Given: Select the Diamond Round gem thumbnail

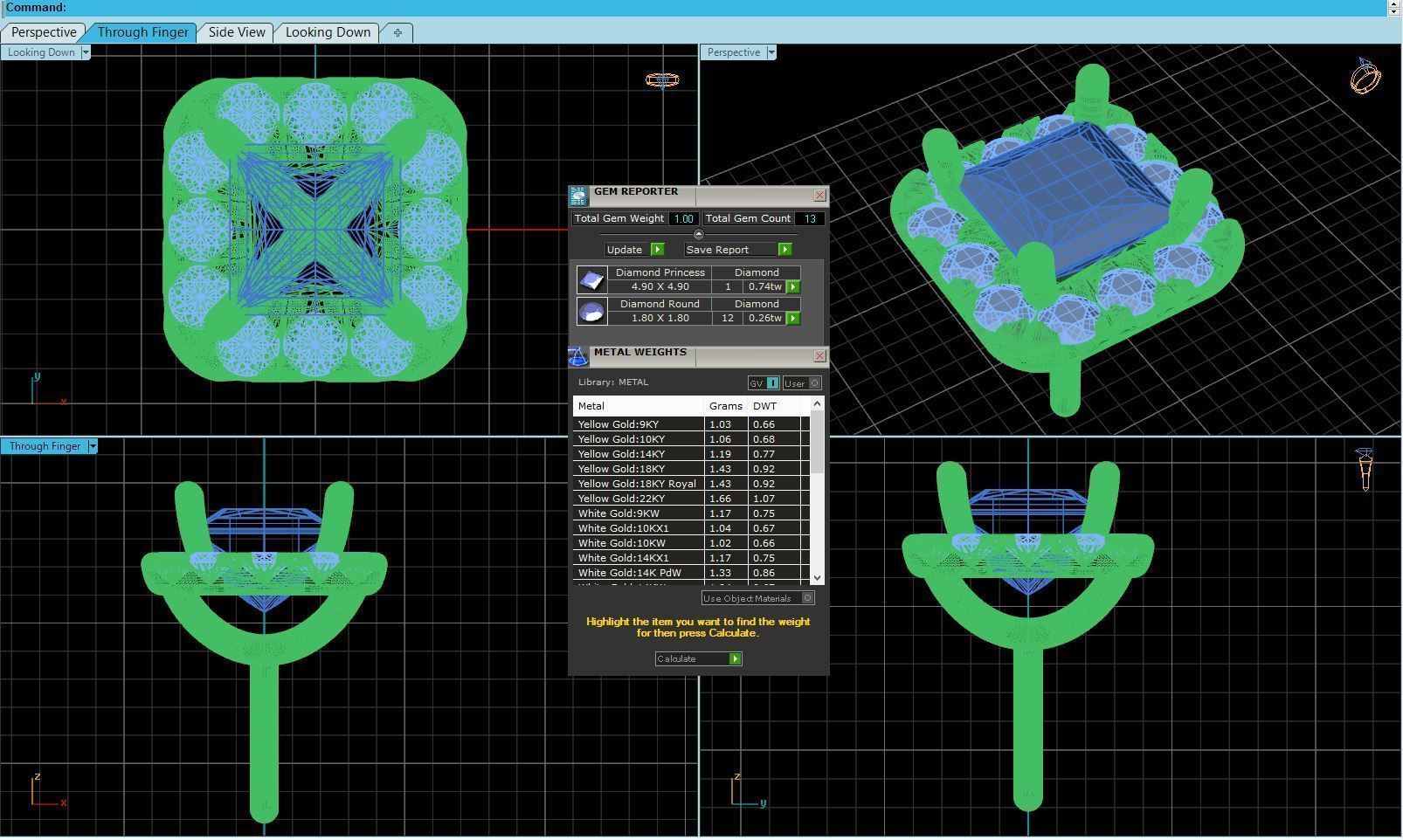Looking at the screenshot, I should [x=591, y=311].
